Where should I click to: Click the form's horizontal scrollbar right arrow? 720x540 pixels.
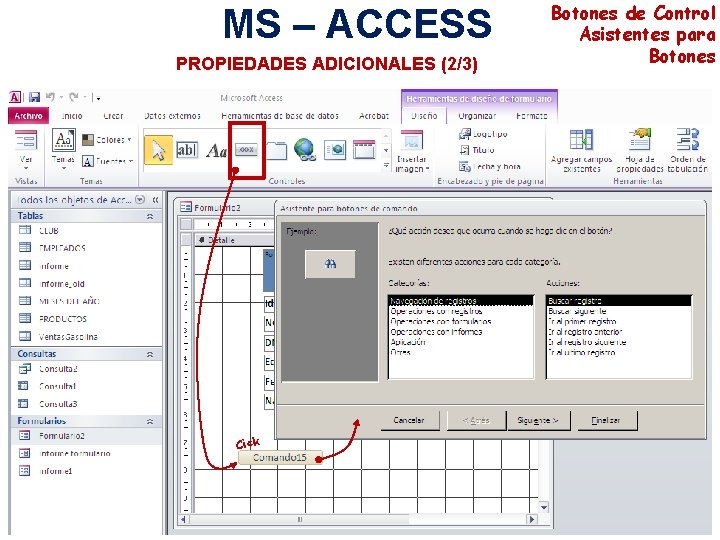532,520
